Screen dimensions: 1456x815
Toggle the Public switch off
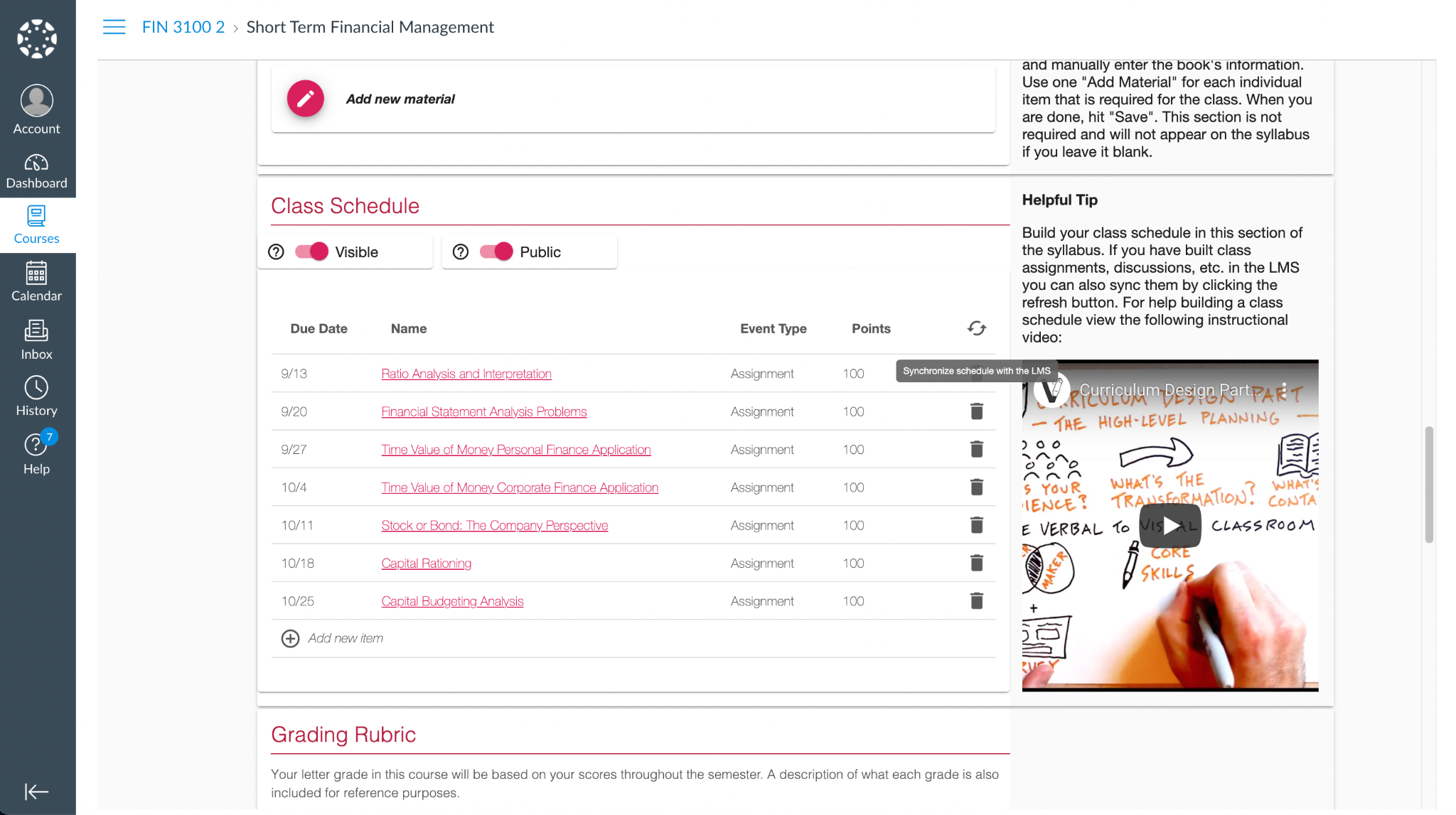(x=496, y=252)
